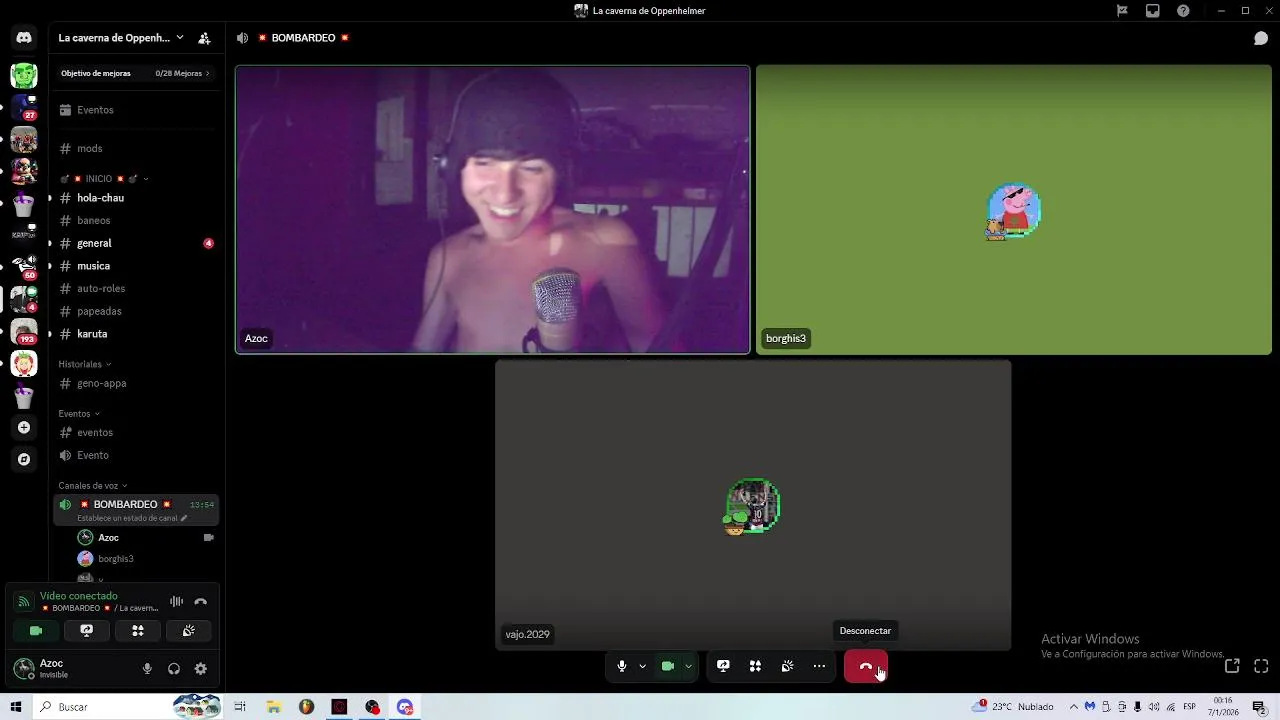Viewport: 1280px width, 720px height.
Task: Open the chat bubble icon at top right
Action: click(x=1261, y=38)
